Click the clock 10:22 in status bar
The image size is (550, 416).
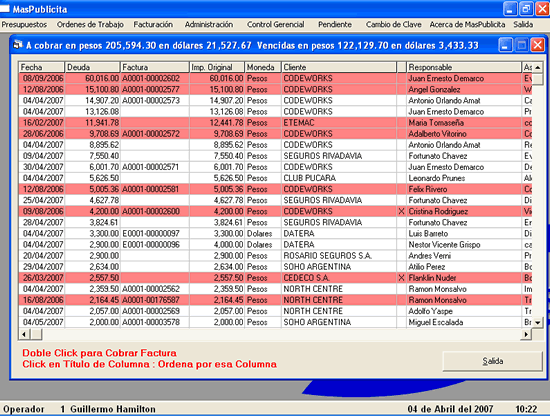[526, 409]
